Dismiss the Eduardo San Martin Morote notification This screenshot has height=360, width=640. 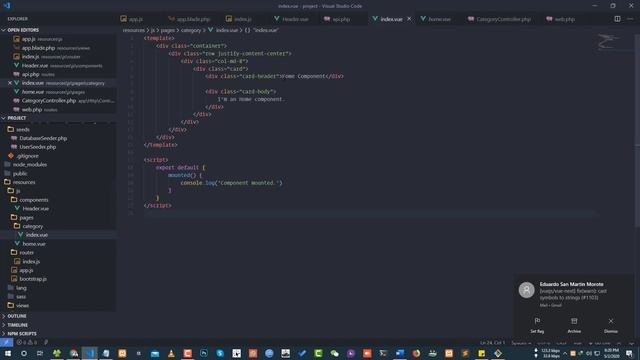coord(611,325)
